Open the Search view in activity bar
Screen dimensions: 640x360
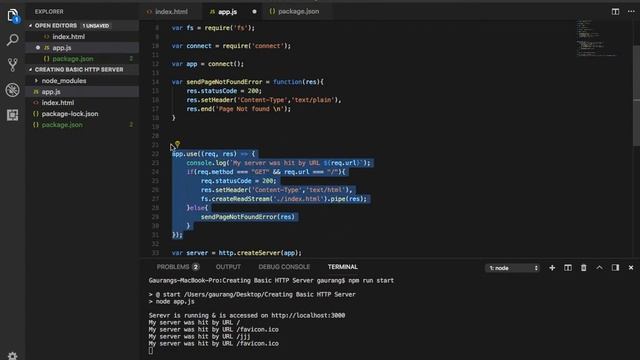tap(13, 40)
